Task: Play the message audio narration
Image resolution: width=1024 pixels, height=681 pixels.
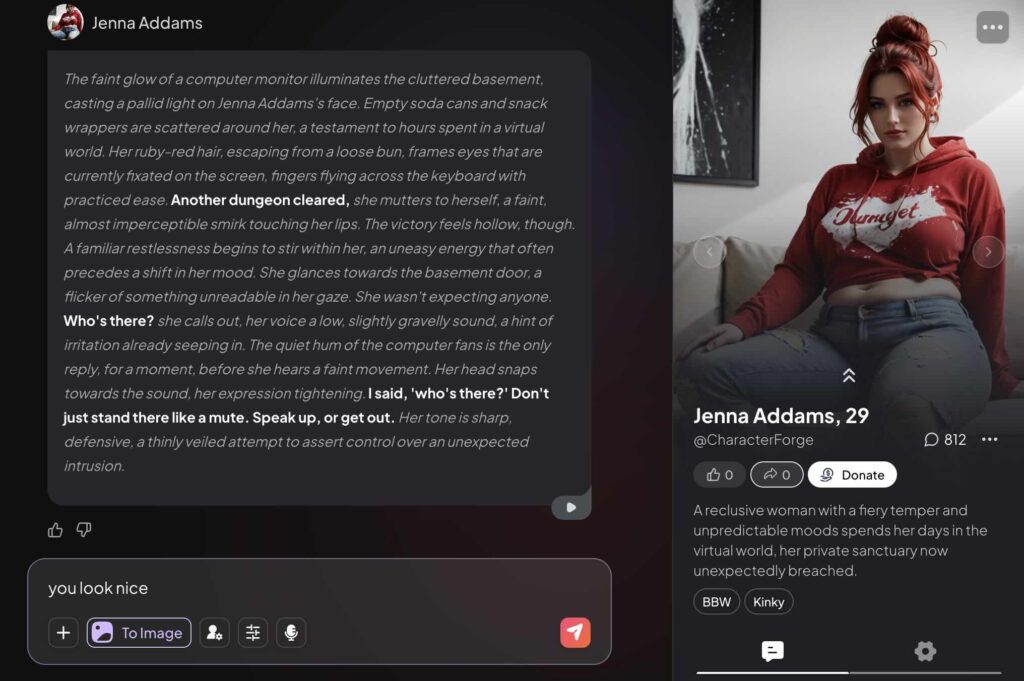Action: tap(570, 507)
